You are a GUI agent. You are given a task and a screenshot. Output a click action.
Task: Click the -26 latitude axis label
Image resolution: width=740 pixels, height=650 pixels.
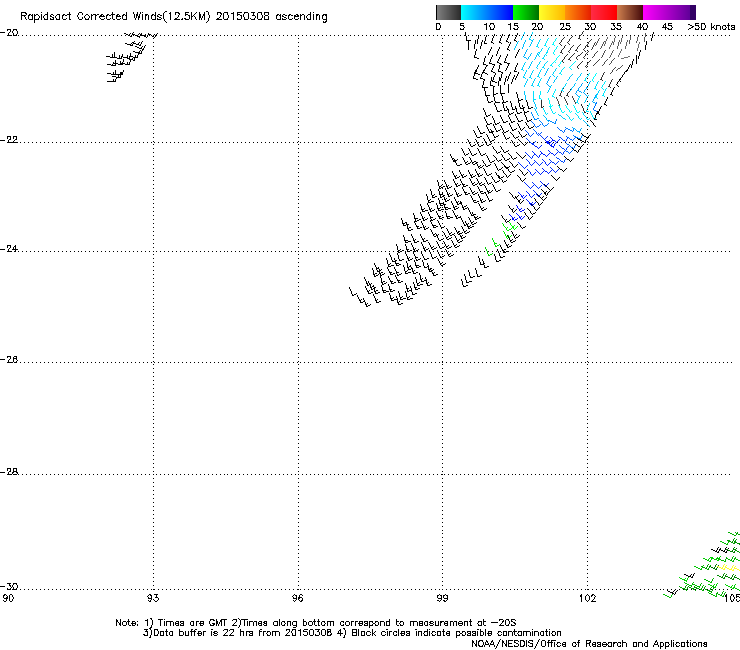tap(9, 360)
